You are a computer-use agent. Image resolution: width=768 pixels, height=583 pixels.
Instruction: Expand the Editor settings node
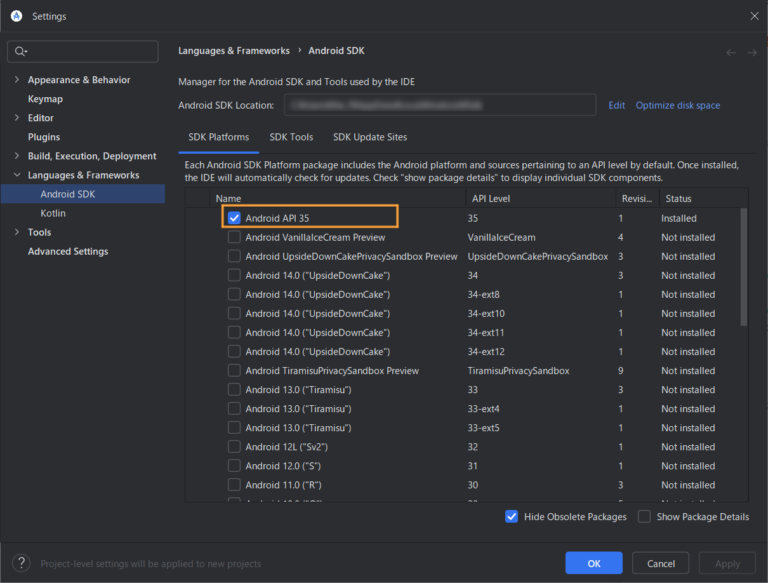click(17, 118)
